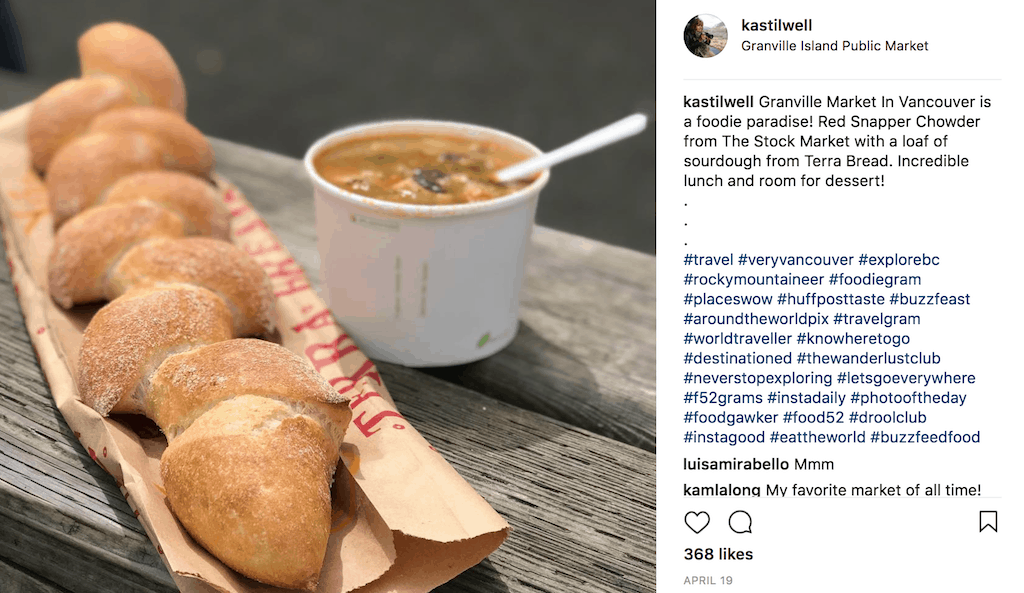Open the #veryvancouver hashtag
This screenshot has height=593, width=1024.
point(795,259)
